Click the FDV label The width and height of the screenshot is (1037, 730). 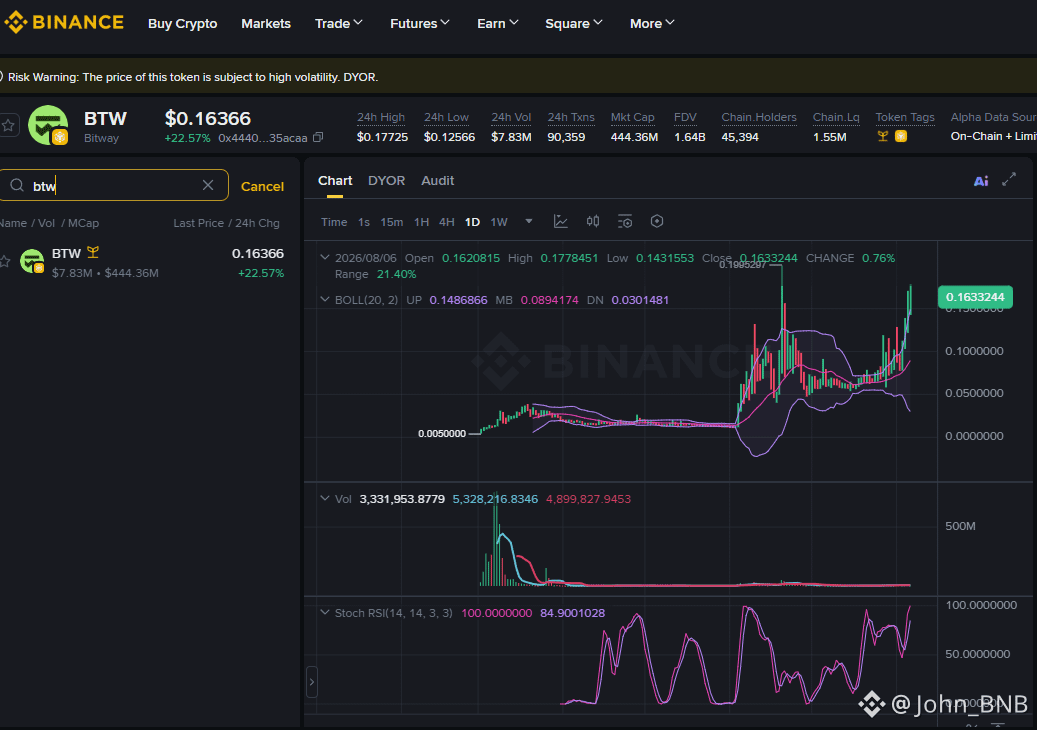(685, 117)
